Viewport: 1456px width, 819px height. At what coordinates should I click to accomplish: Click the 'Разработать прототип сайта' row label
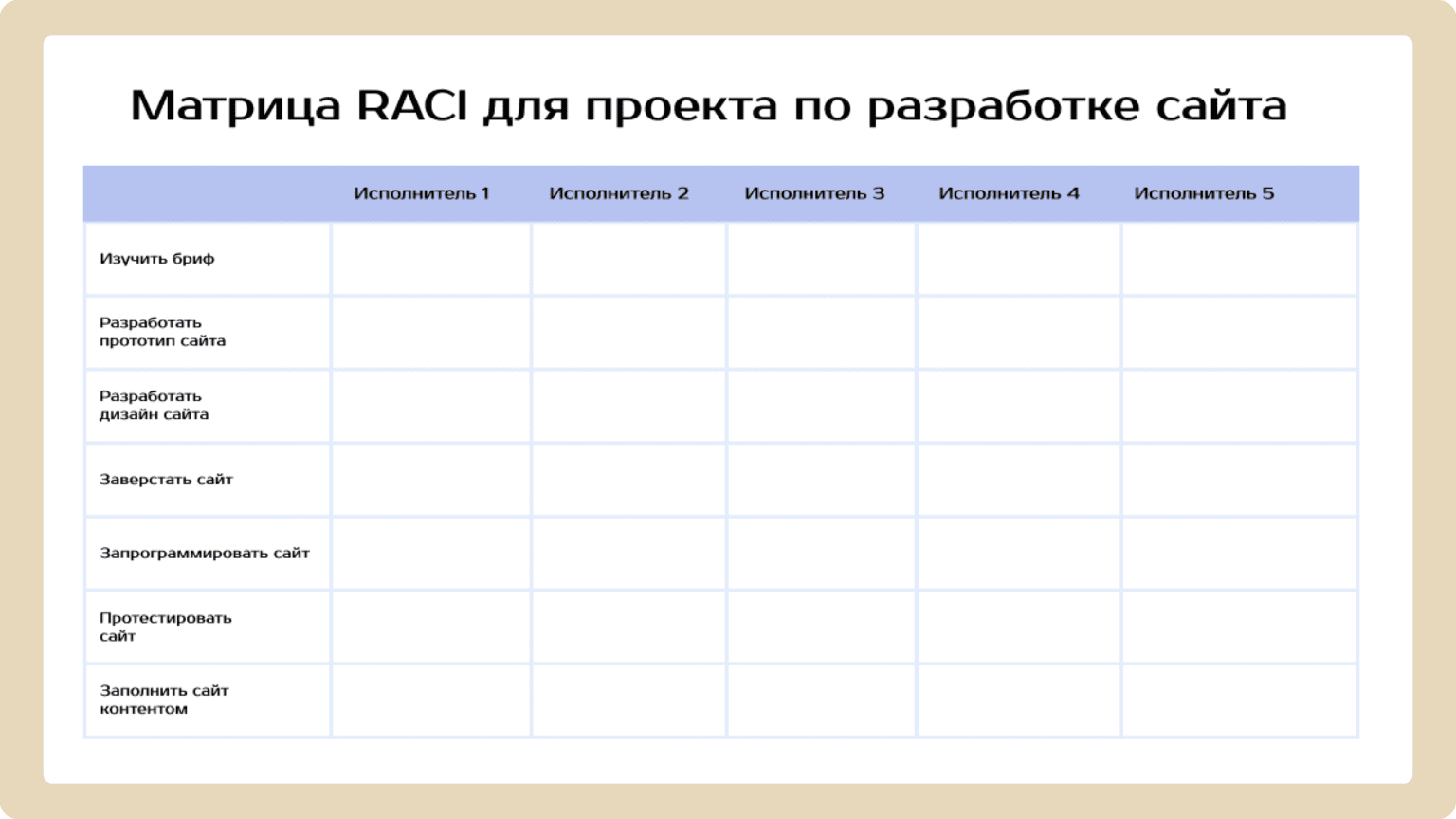[162, 332]
